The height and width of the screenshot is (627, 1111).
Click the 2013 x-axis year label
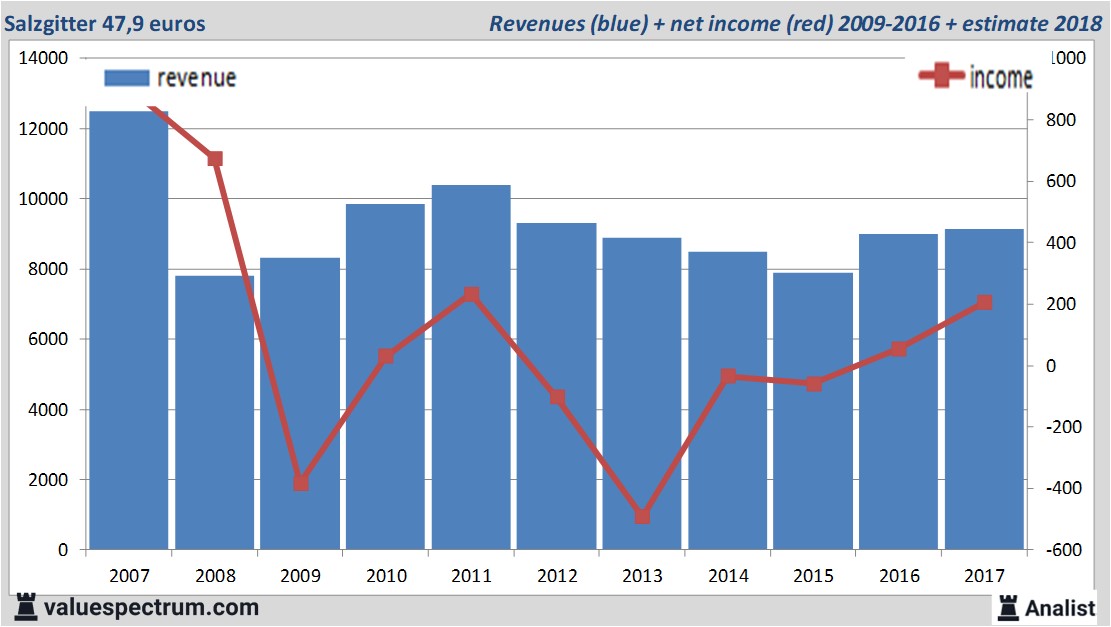click(643, 575)
